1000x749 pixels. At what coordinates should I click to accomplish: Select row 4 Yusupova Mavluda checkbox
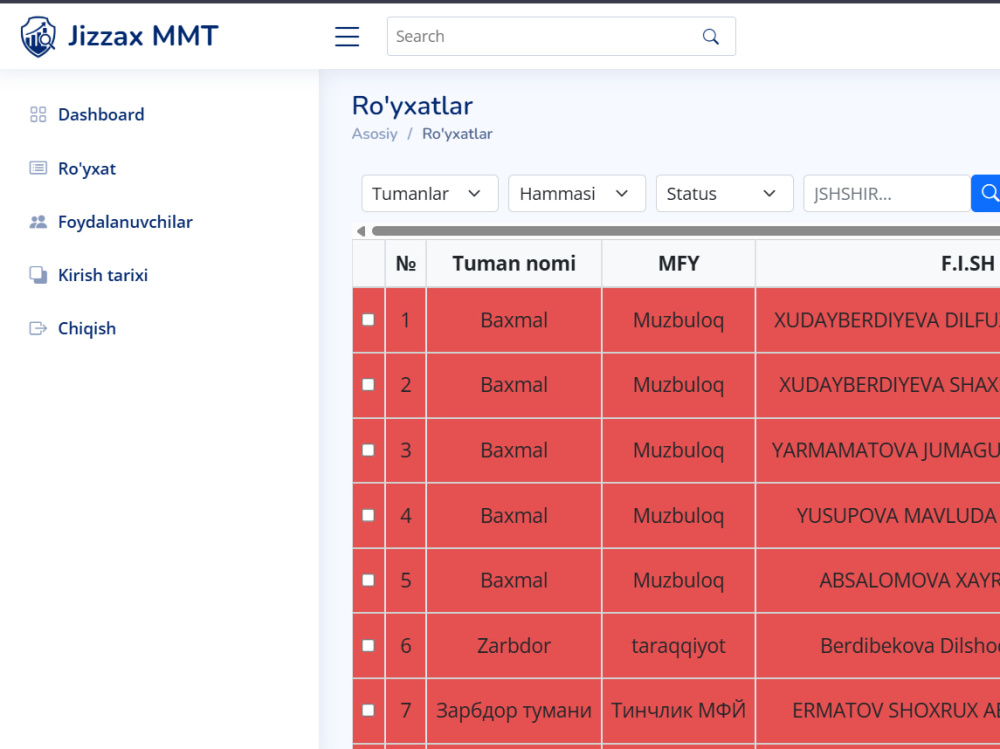369,515
